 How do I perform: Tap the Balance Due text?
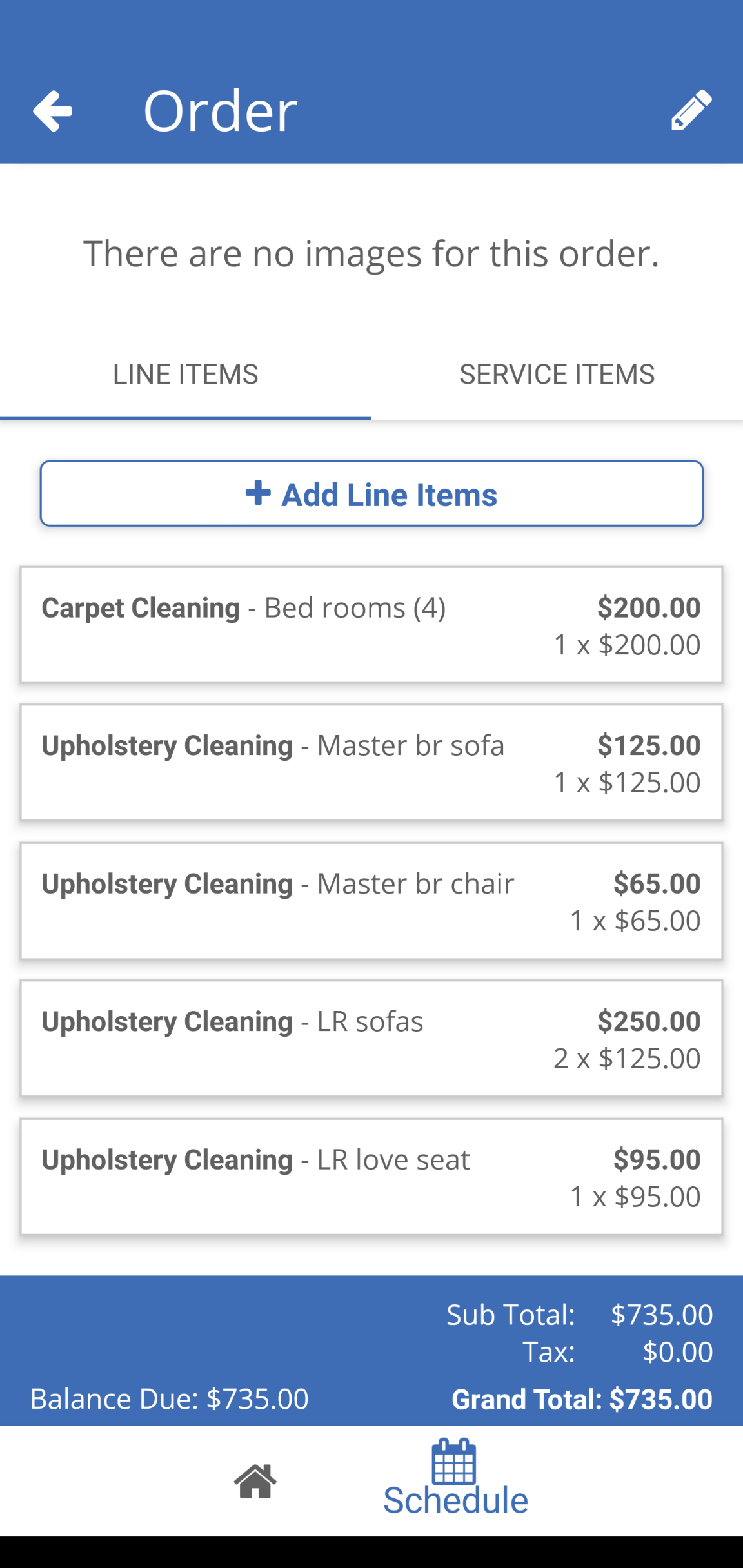pos(169,1399)
